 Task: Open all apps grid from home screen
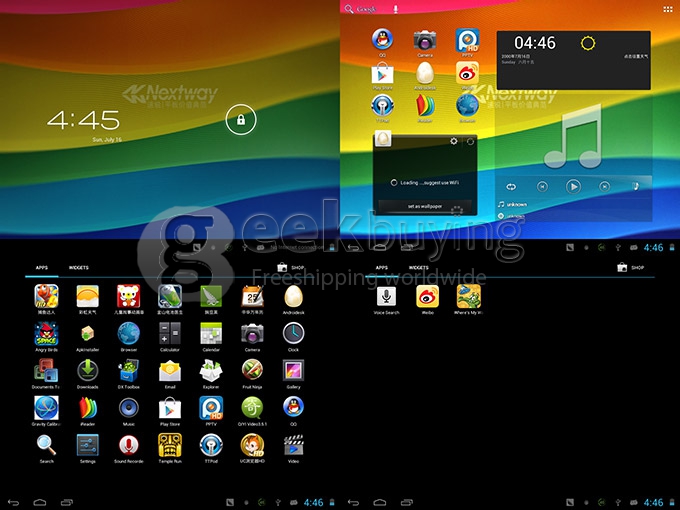click(x=668, y=8)
